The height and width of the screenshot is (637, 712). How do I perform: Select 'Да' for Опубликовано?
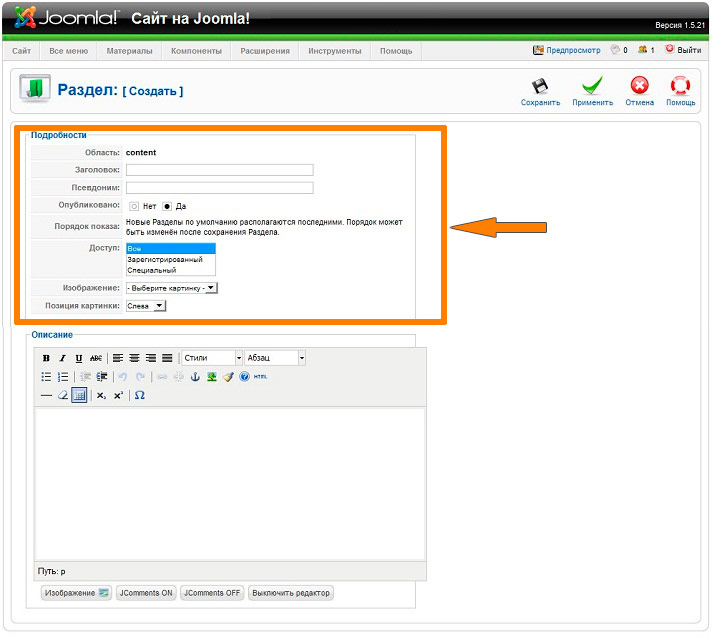click(167, 206)
